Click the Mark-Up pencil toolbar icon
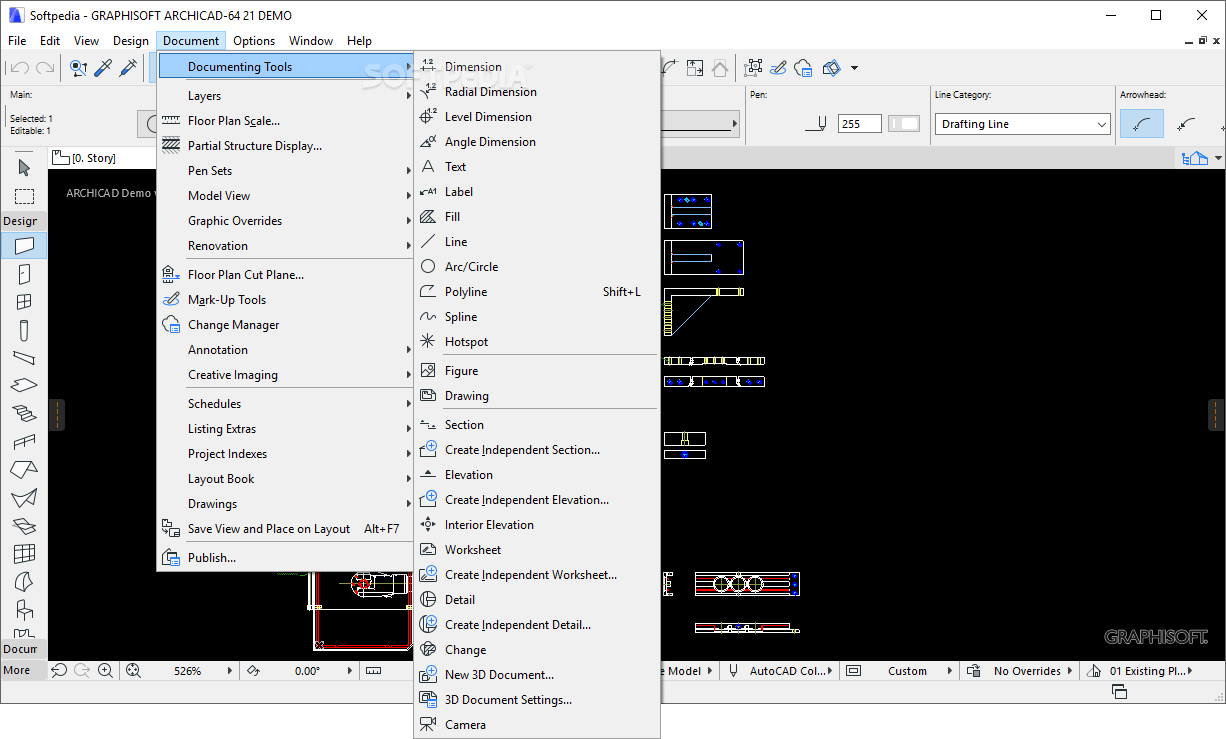Image resolution: width=1226 pixels, height=739 pixels. click(x=780, y=68)
